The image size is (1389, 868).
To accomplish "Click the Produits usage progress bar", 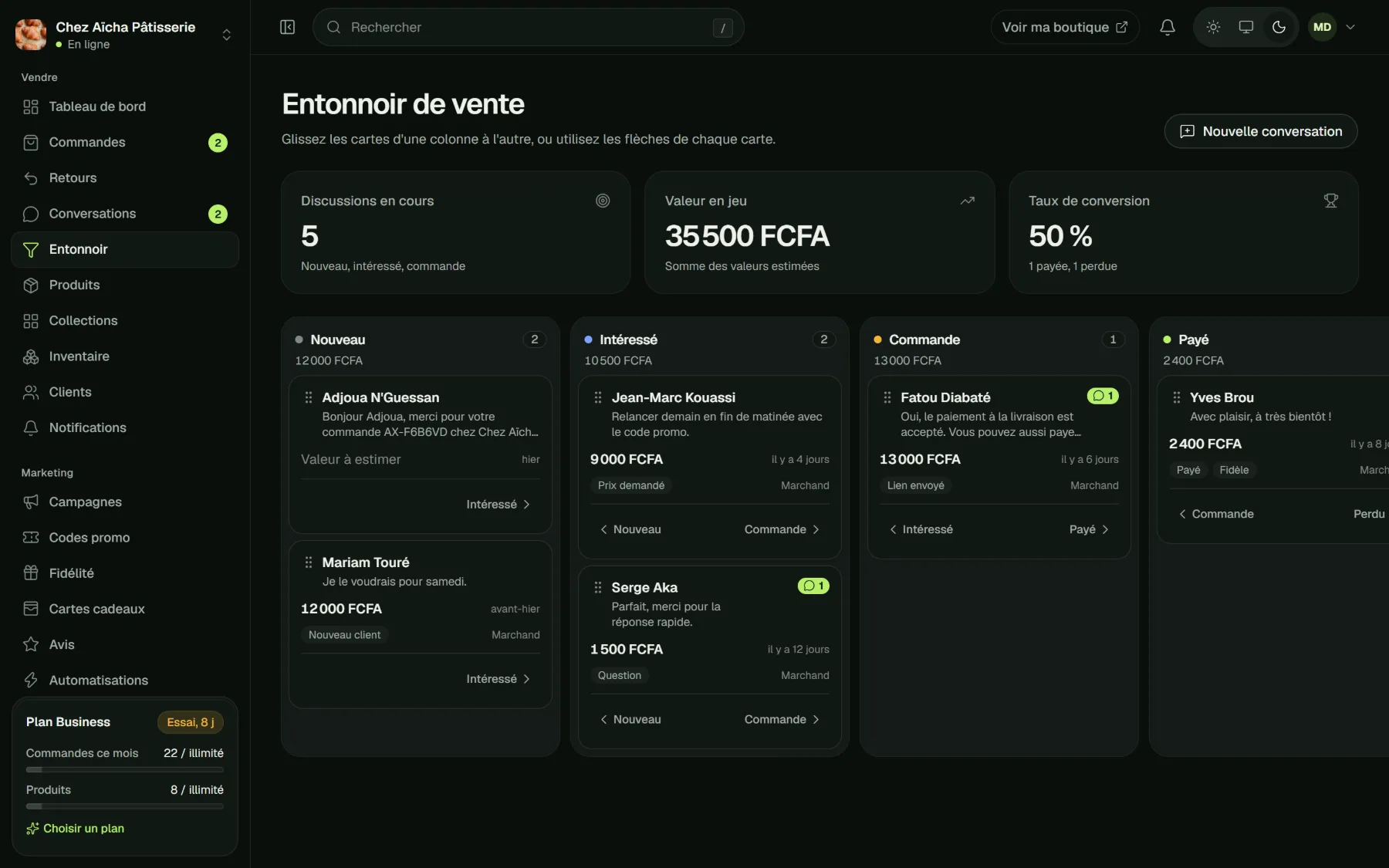I will pos(125,806).
